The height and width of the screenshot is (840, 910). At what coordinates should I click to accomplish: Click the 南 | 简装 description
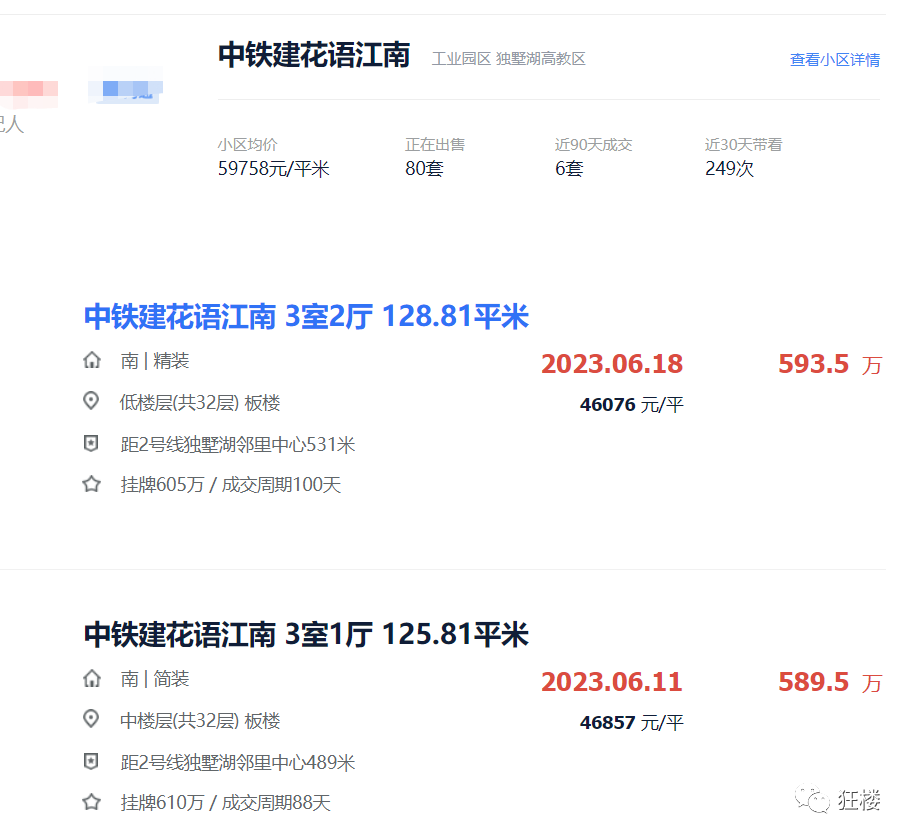[154, 679]
